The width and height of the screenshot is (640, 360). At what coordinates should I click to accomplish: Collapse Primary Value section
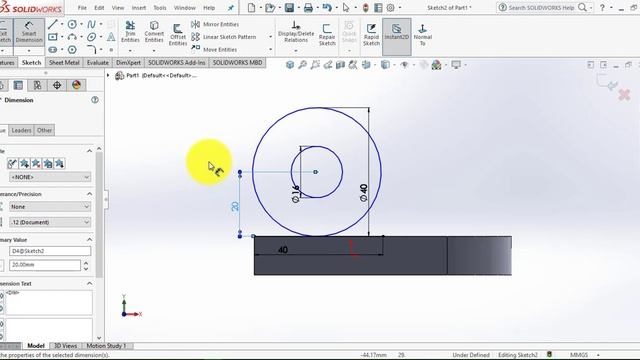coord(89,240)
